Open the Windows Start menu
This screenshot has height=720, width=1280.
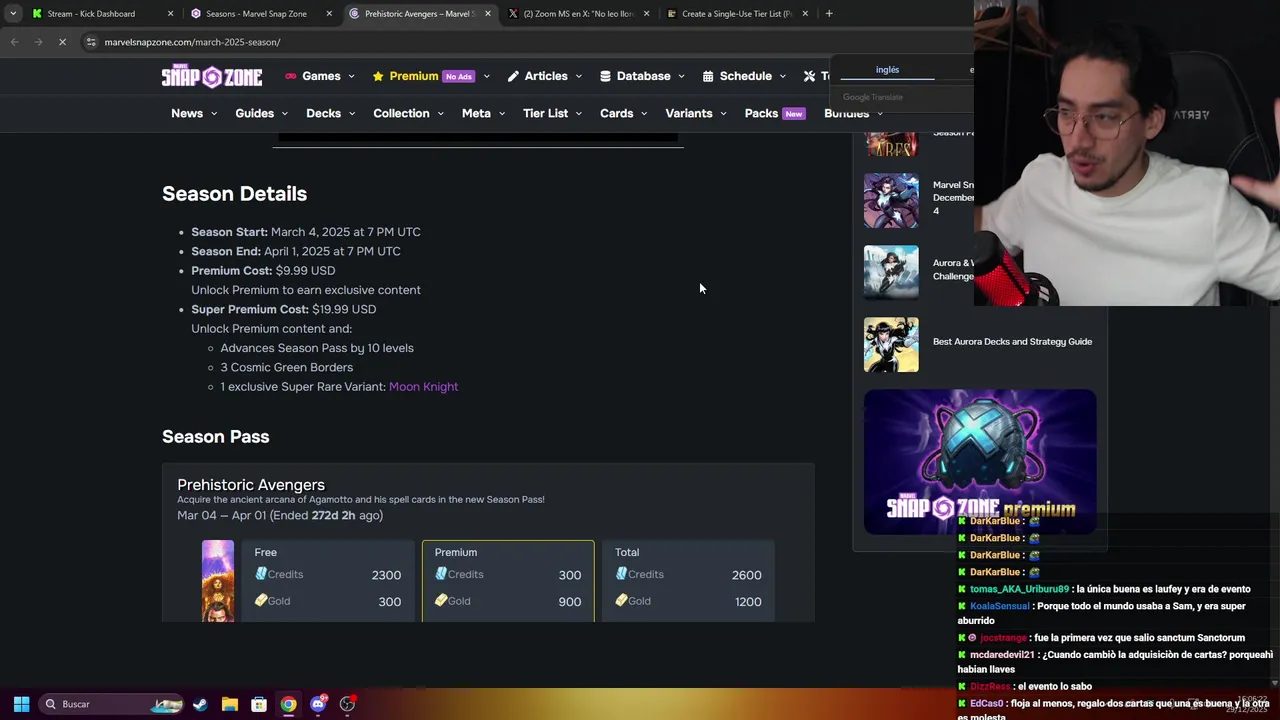tap(21, 704)
